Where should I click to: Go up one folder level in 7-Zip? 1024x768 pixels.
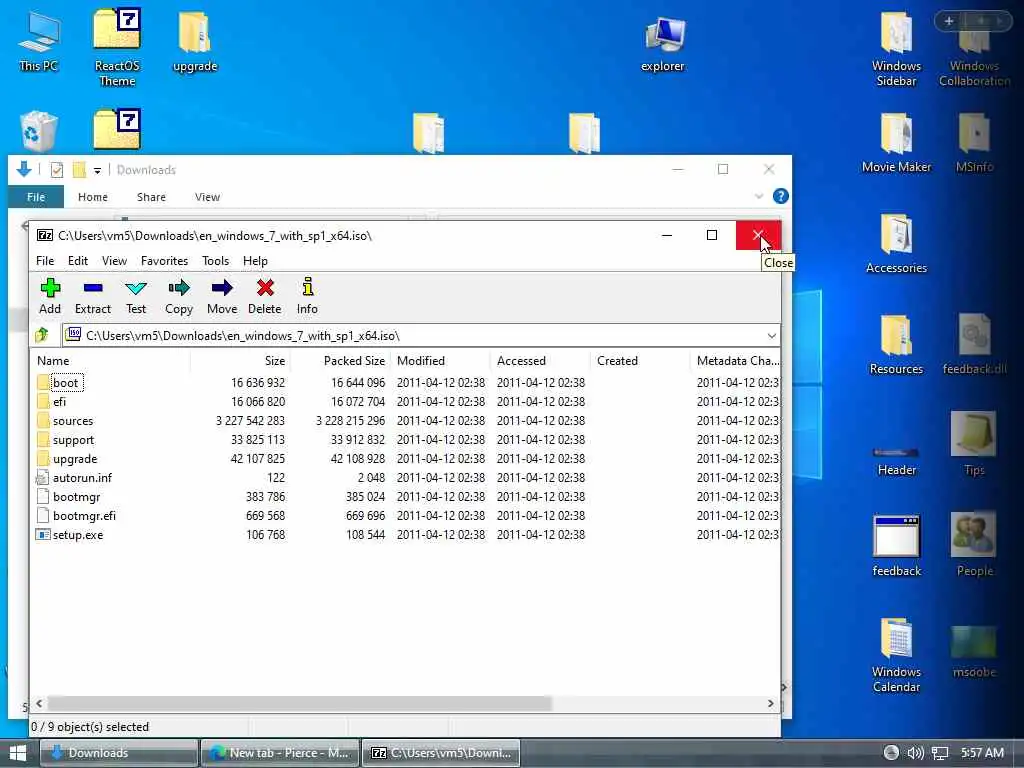click(42, 336)
